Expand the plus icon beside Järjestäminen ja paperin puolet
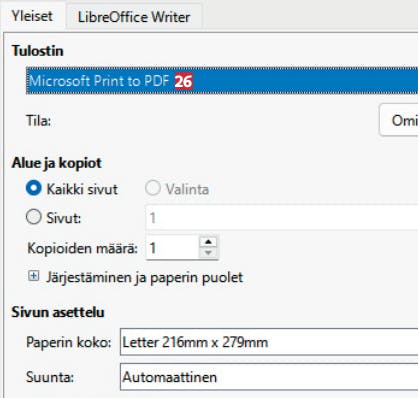Image resolution: width=418 pixels, height=398 pixels. [x=33, y=276]
